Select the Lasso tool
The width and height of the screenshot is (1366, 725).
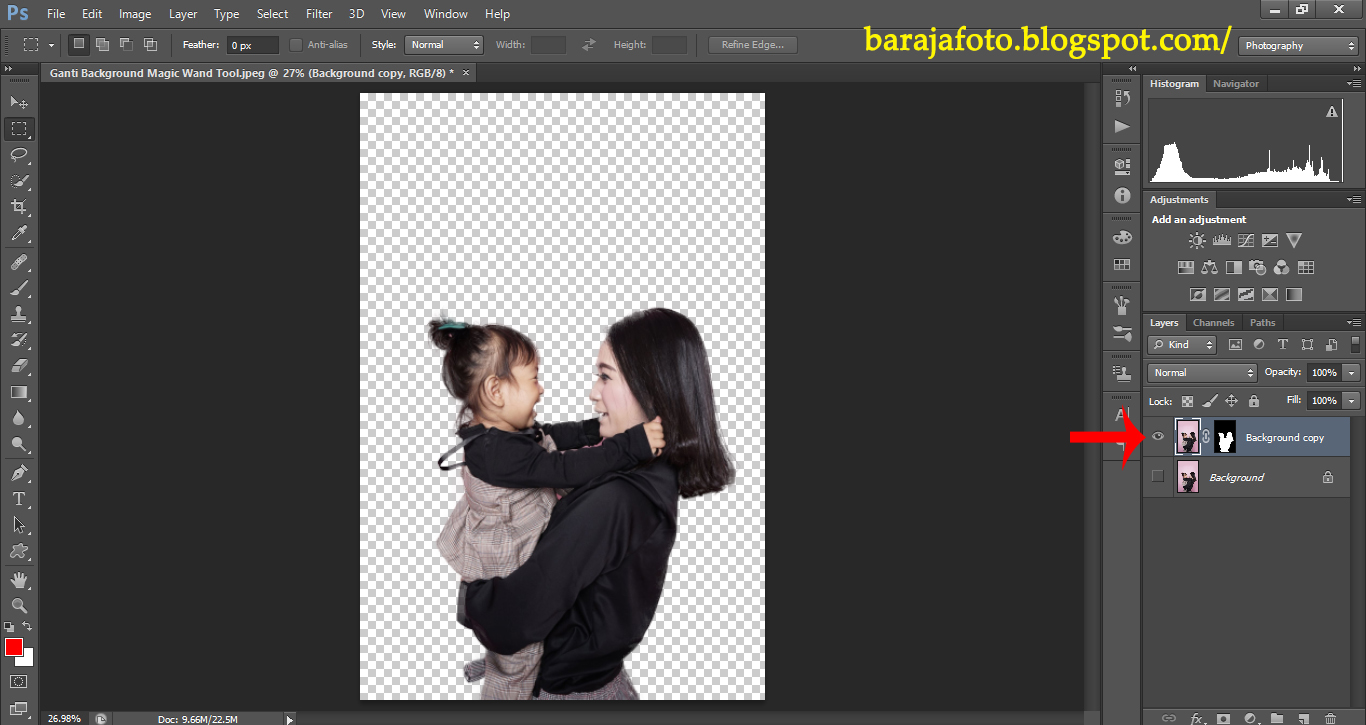(x=19, y=155)
